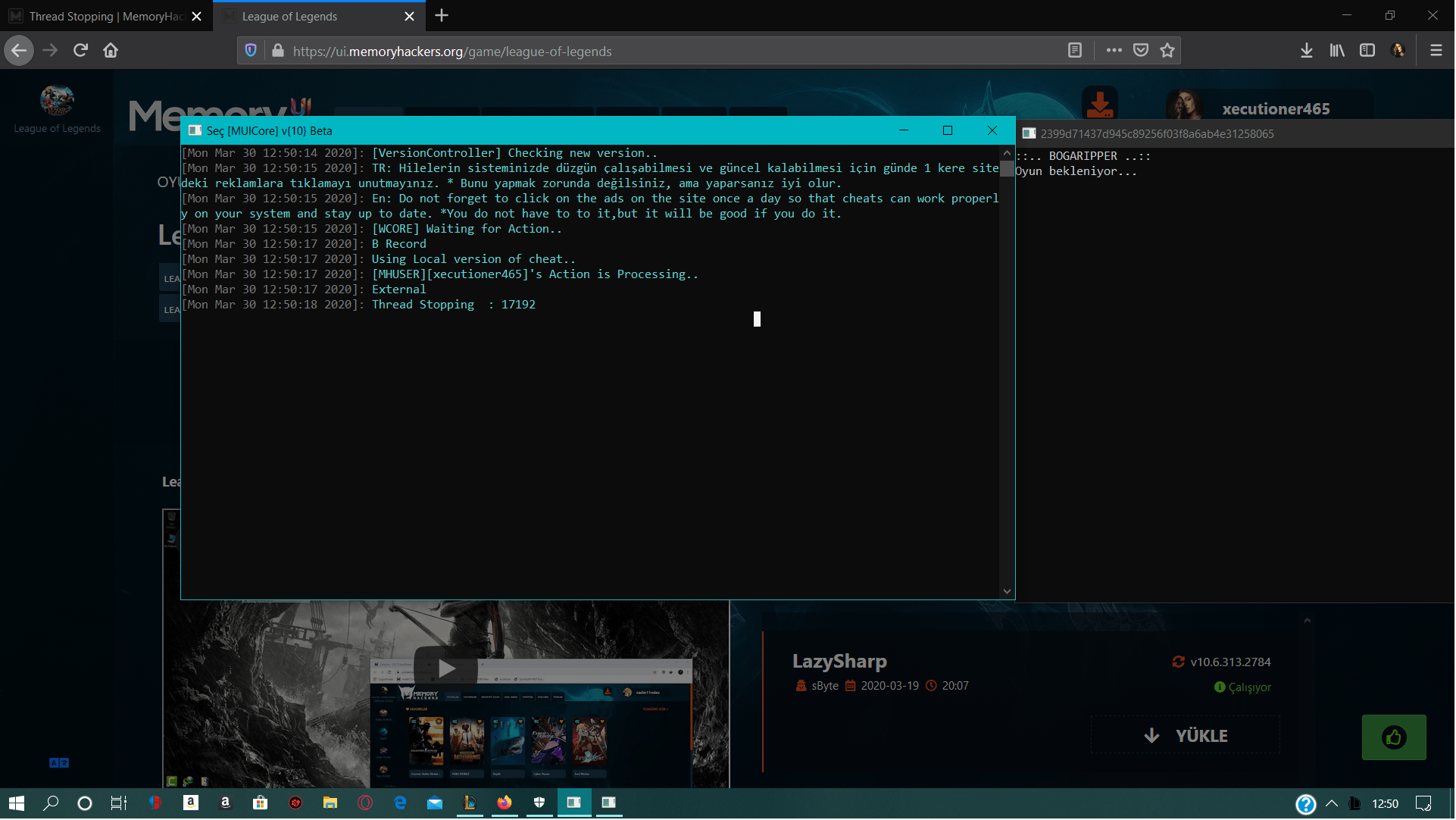The height and width of the screenshot is (820, 1456).
Task: Open the Firefox home page
Action: [x=111, y=51]
